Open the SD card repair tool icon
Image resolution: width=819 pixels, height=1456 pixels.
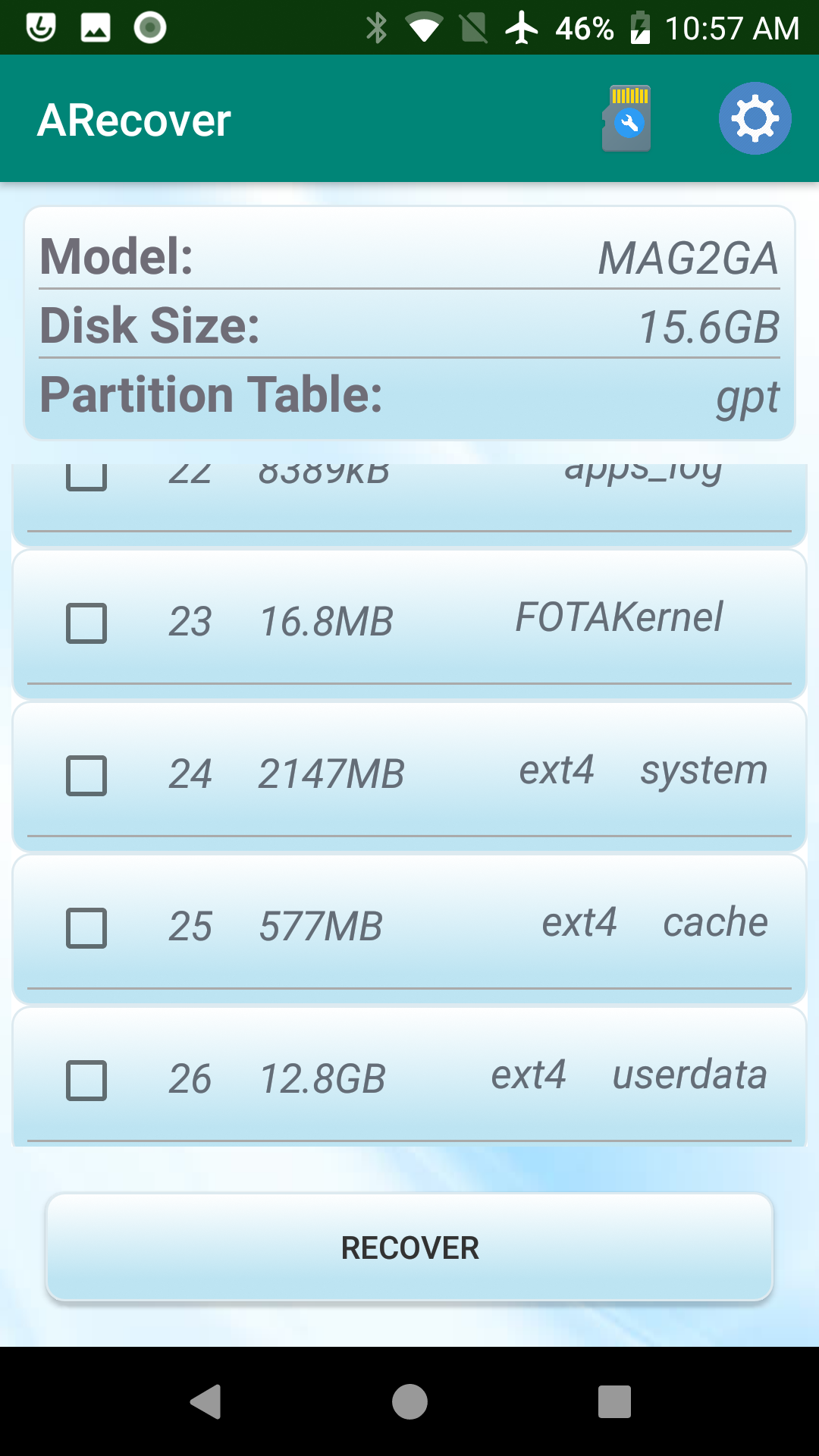point(626,118)
